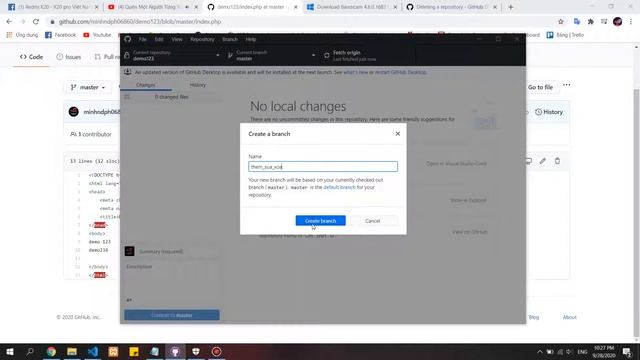The width and height of the screenshot is (640, 360).
Task: Open the what's new link in update banner
Action: click(x=356, y=72)
